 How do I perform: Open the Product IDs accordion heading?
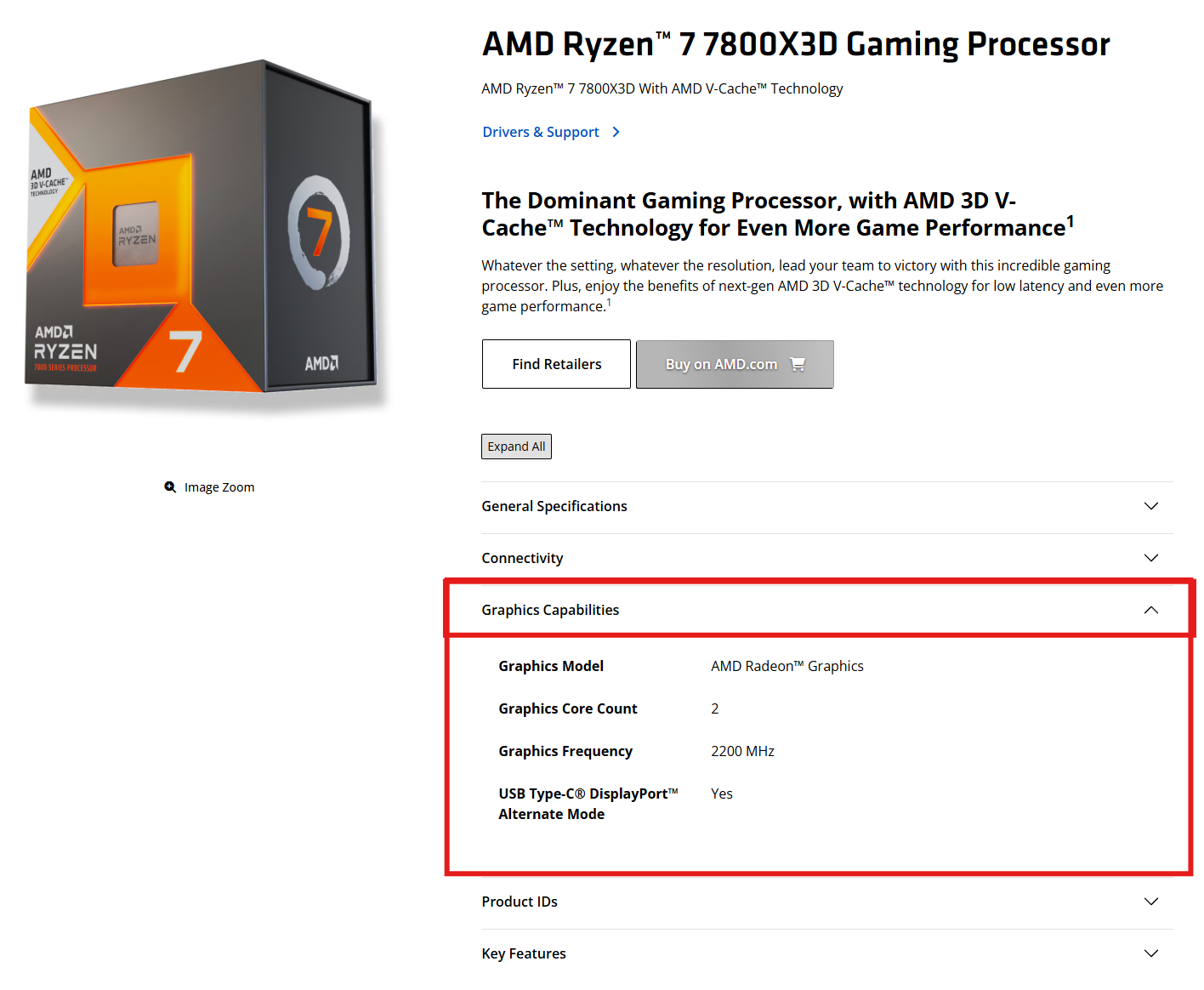click(520, 902)
